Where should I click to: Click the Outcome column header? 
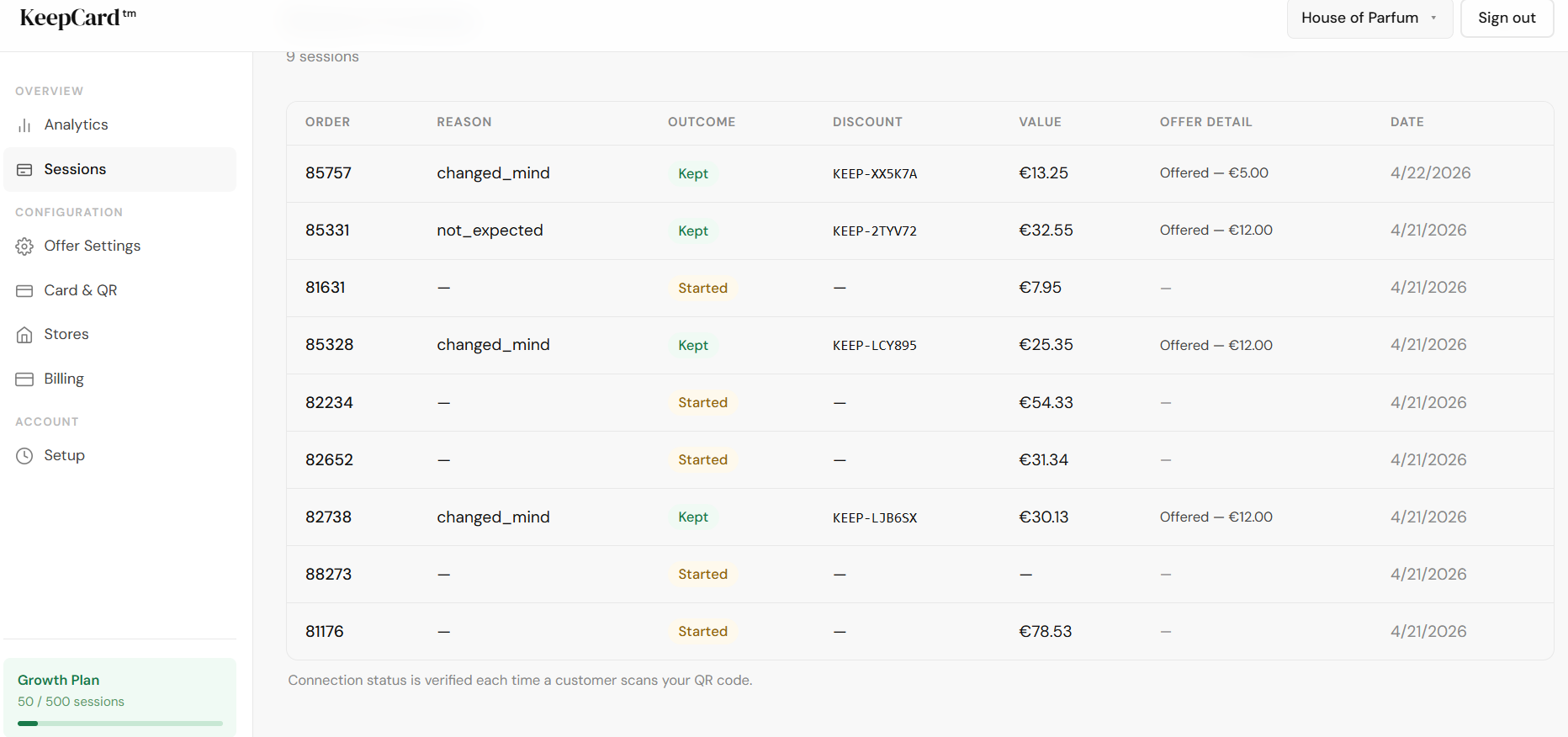[701, 122]
